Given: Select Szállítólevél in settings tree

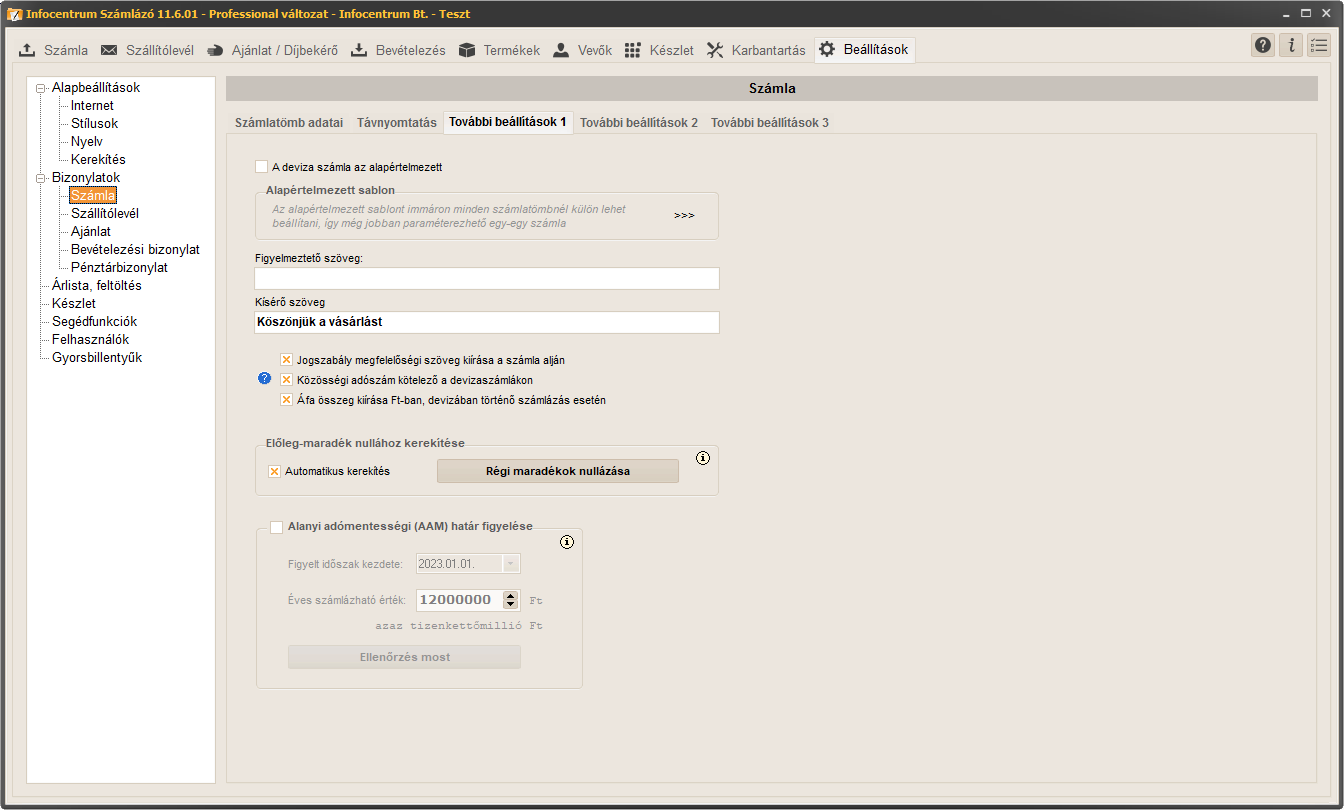Looking at the screenshot, I should [x=105, y=214].
